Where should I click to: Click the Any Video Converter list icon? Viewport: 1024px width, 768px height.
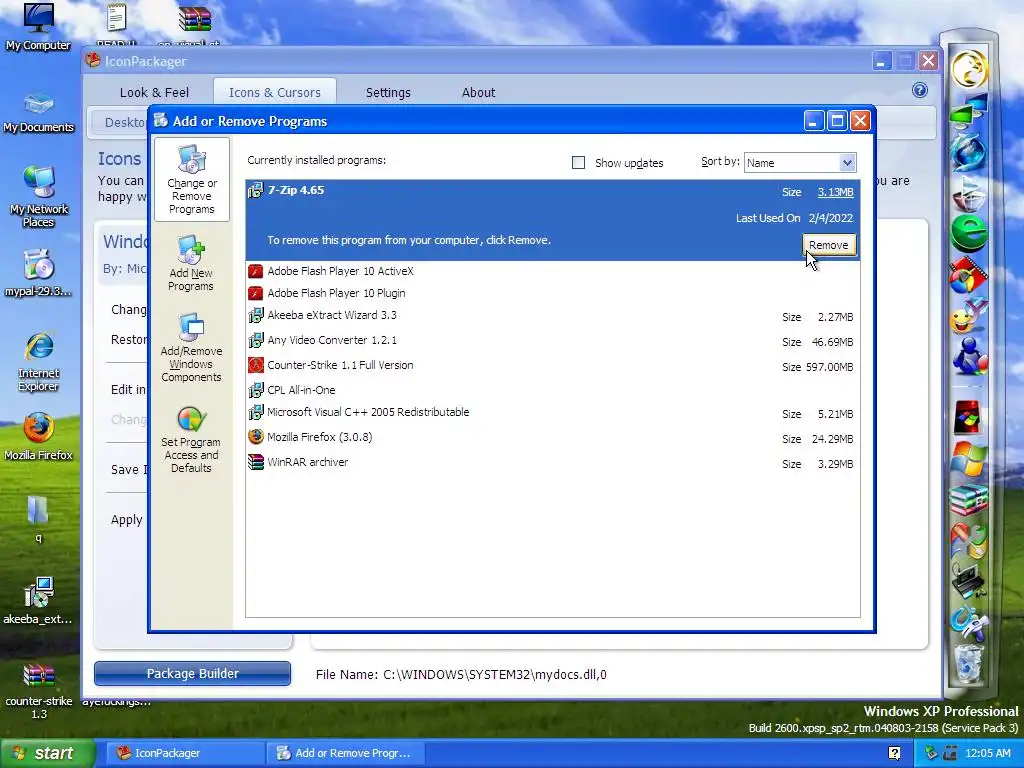[255, 340]
